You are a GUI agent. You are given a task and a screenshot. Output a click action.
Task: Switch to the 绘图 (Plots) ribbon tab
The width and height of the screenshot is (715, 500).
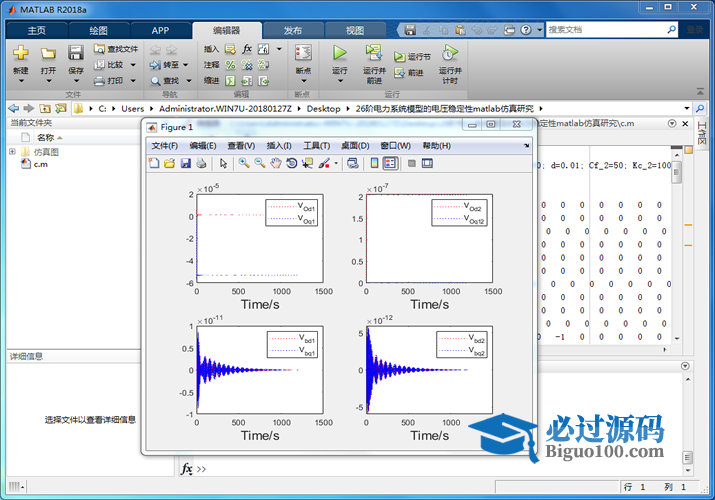98,30
